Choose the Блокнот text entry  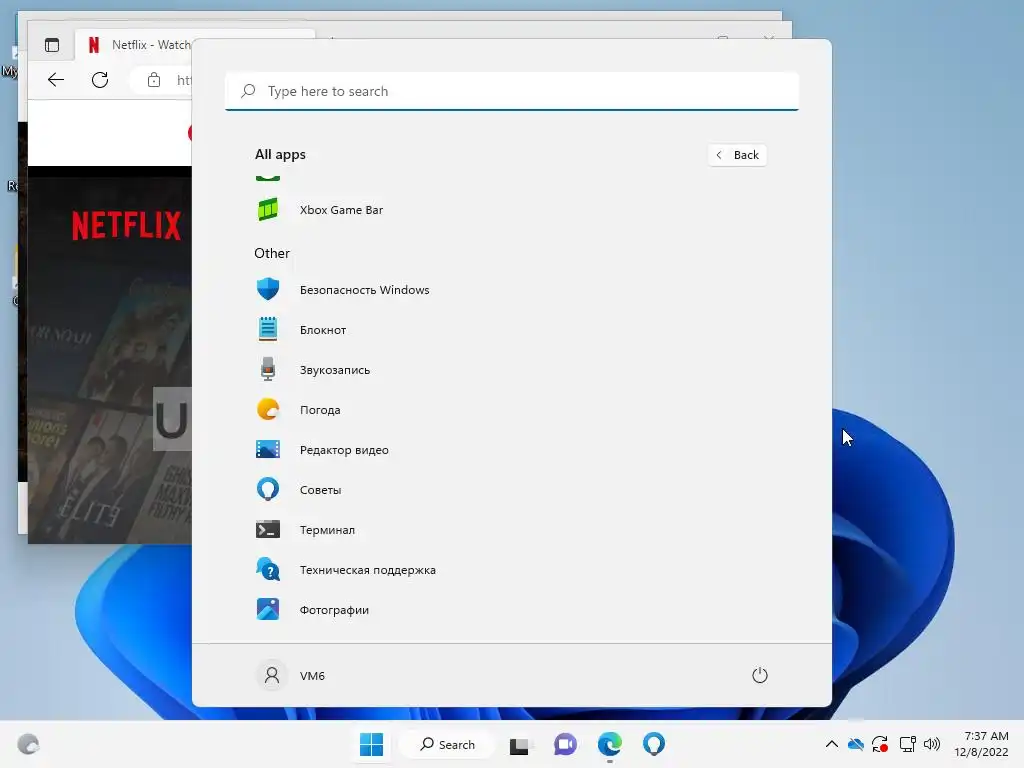click(323, 330)
